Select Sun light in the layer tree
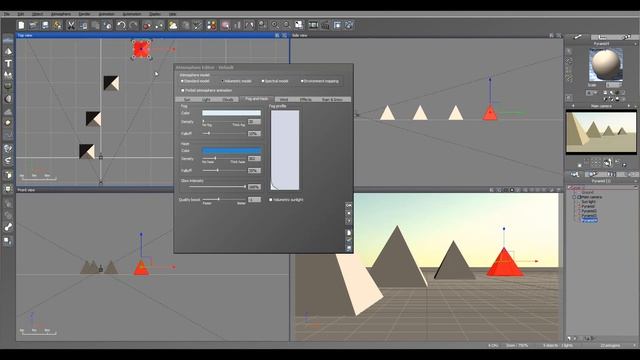The image size is (640, 360). tap(588, 202)
